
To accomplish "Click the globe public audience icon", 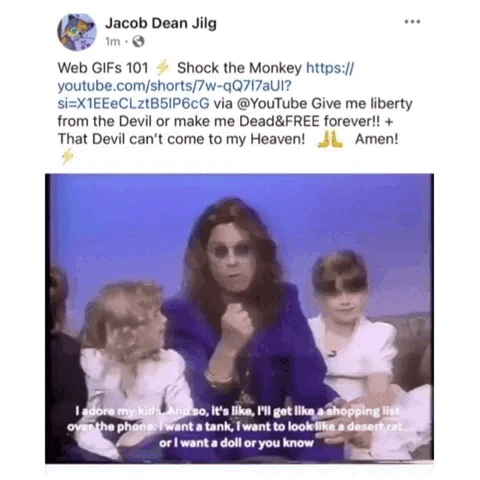I will point(138,42).
